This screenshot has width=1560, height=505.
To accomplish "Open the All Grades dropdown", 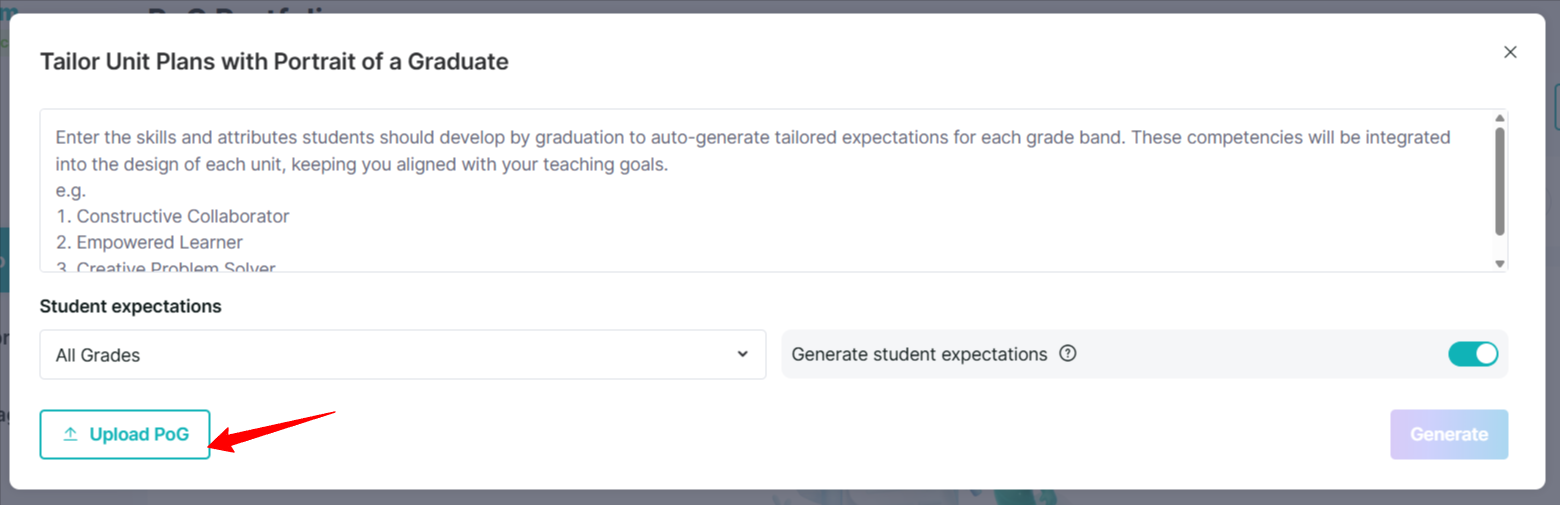I will 403,355.
